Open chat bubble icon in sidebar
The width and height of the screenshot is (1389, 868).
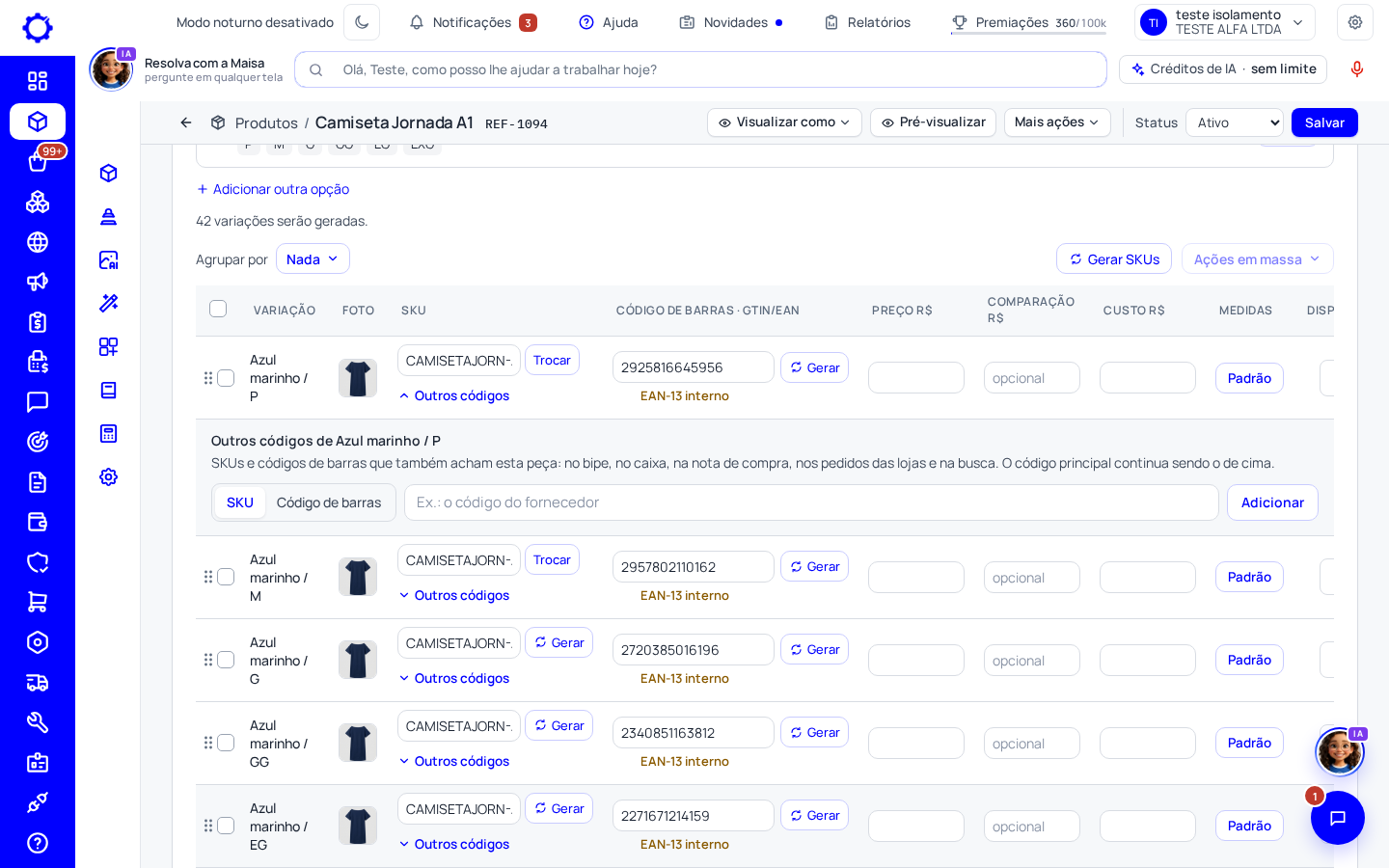(x=38, y=402)
